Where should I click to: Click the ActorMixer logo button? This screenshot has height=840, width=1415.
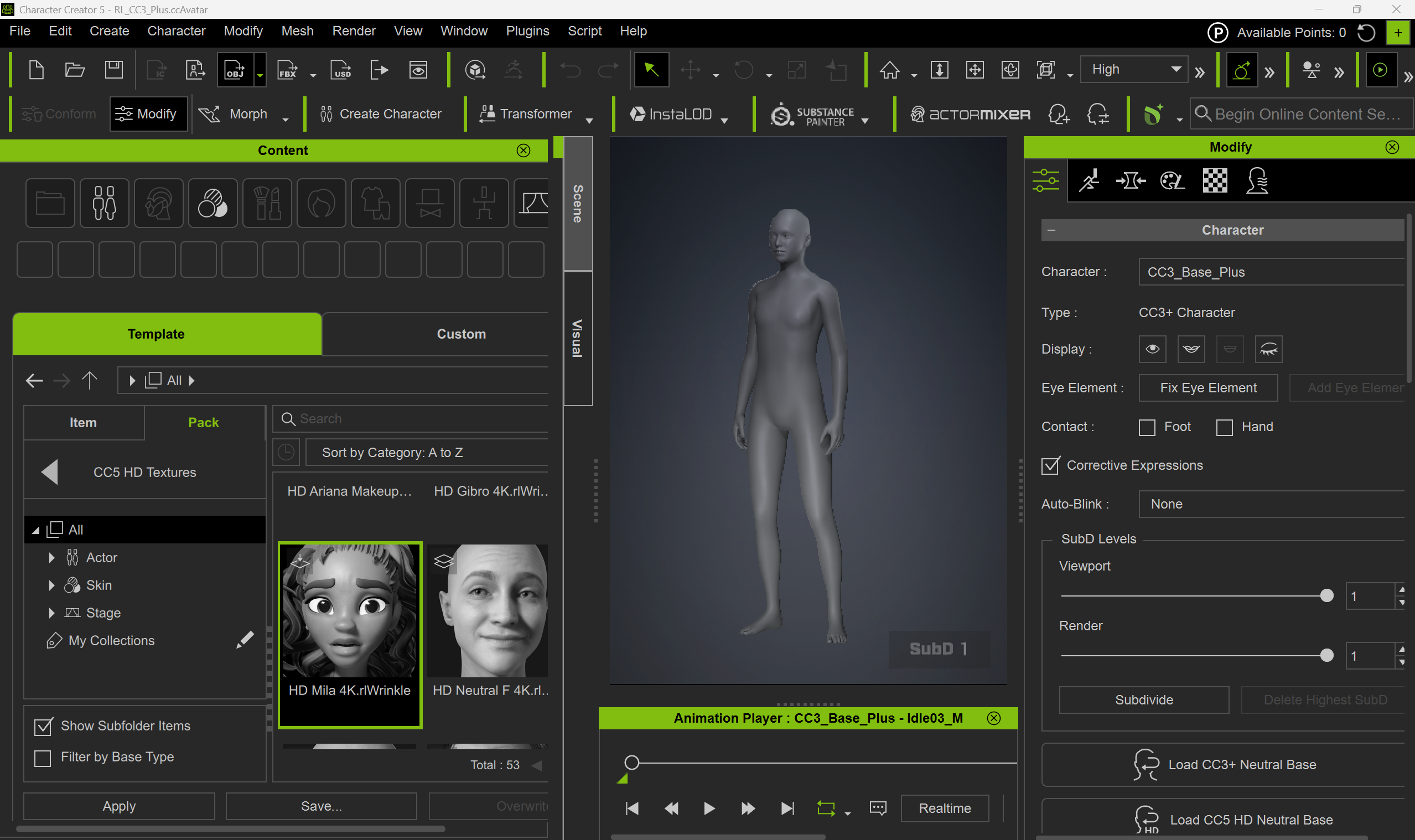pos(970,115)
